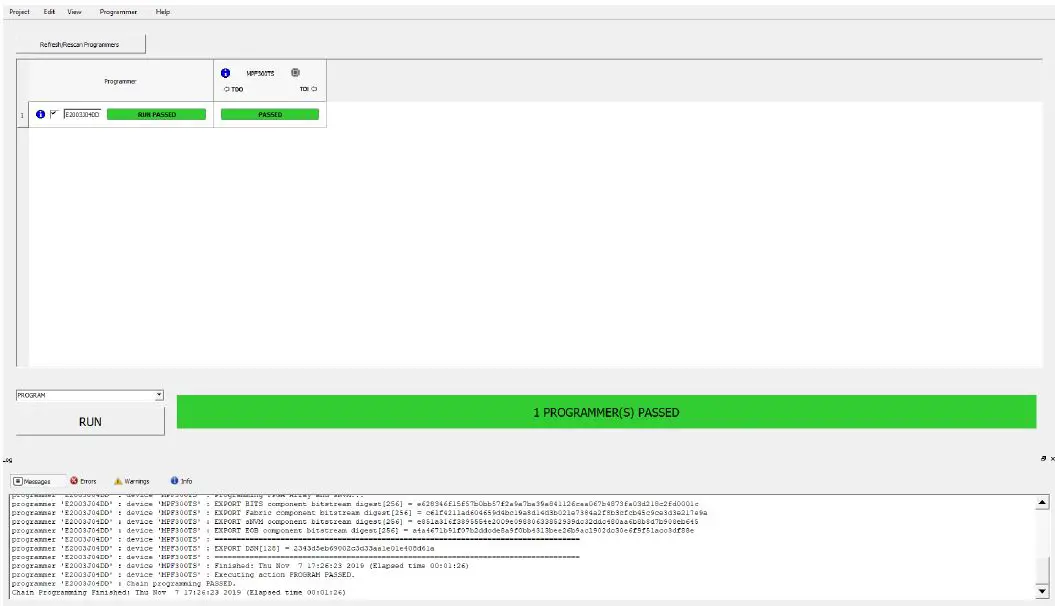Screen dimensions: 1055x606
Task: Click the RUN PASSED status bar
Action: click(156, 114)
